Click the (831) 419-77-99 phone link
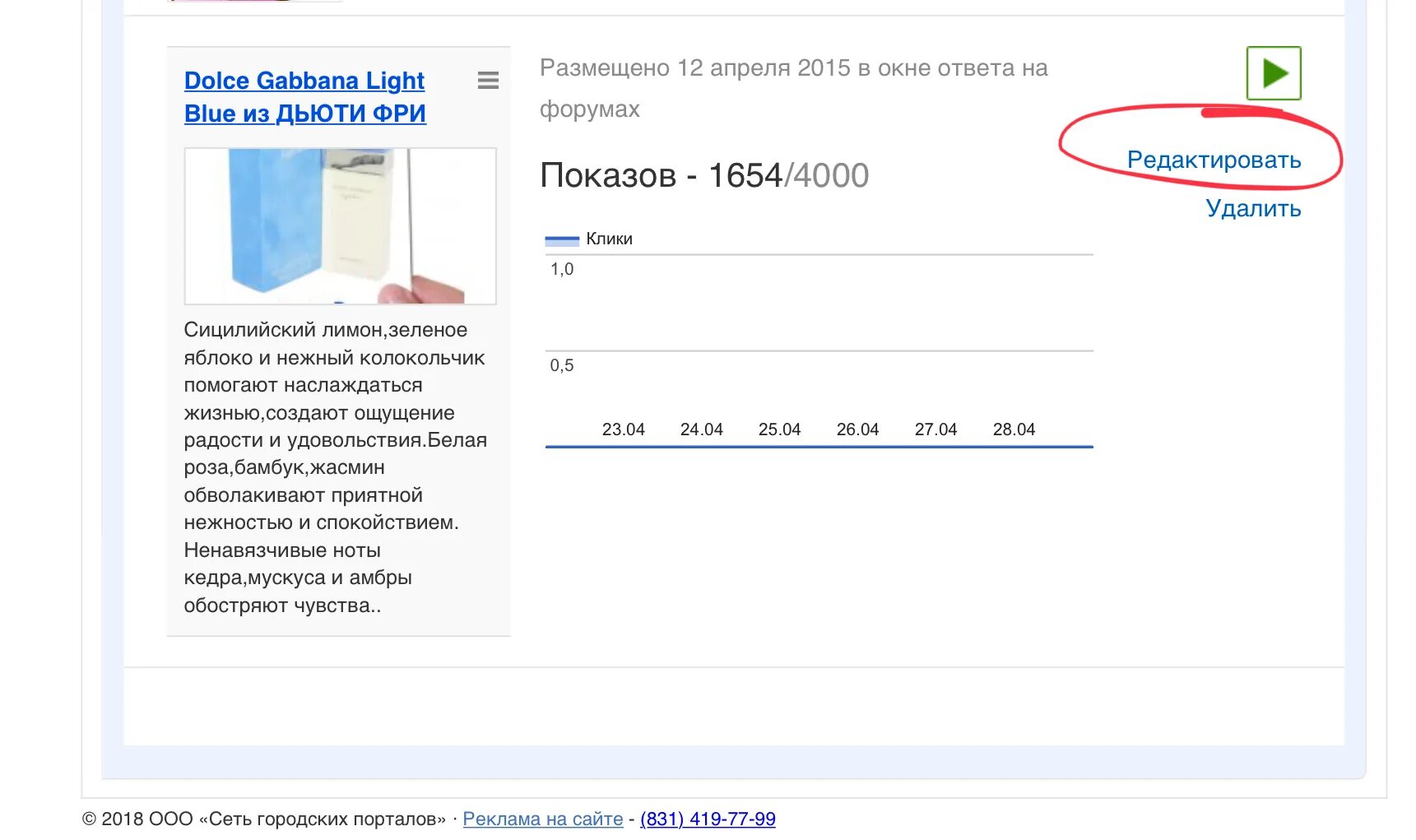This screenshot has width=1416, height=840. tap(708, 819)
